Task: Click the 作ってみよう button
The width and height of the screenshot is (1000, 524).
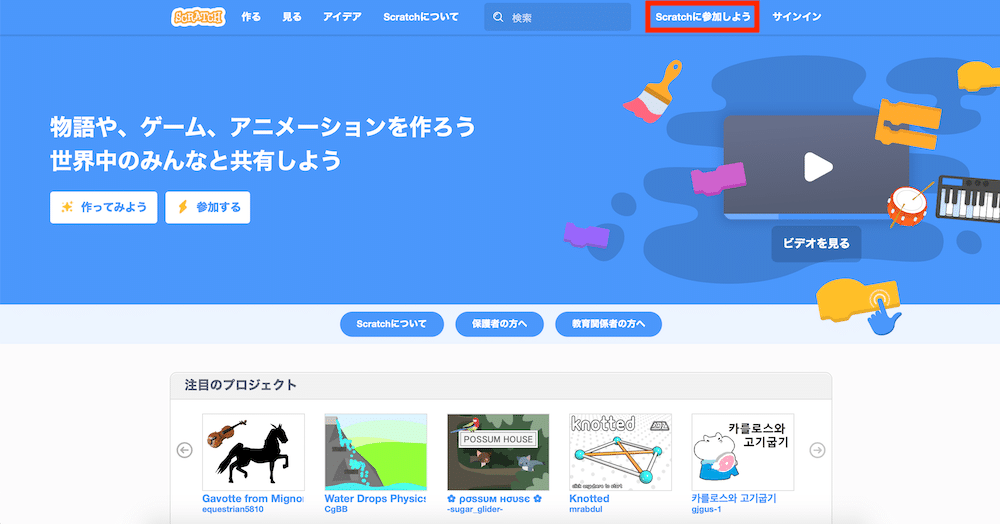Action: pos(104,207)
